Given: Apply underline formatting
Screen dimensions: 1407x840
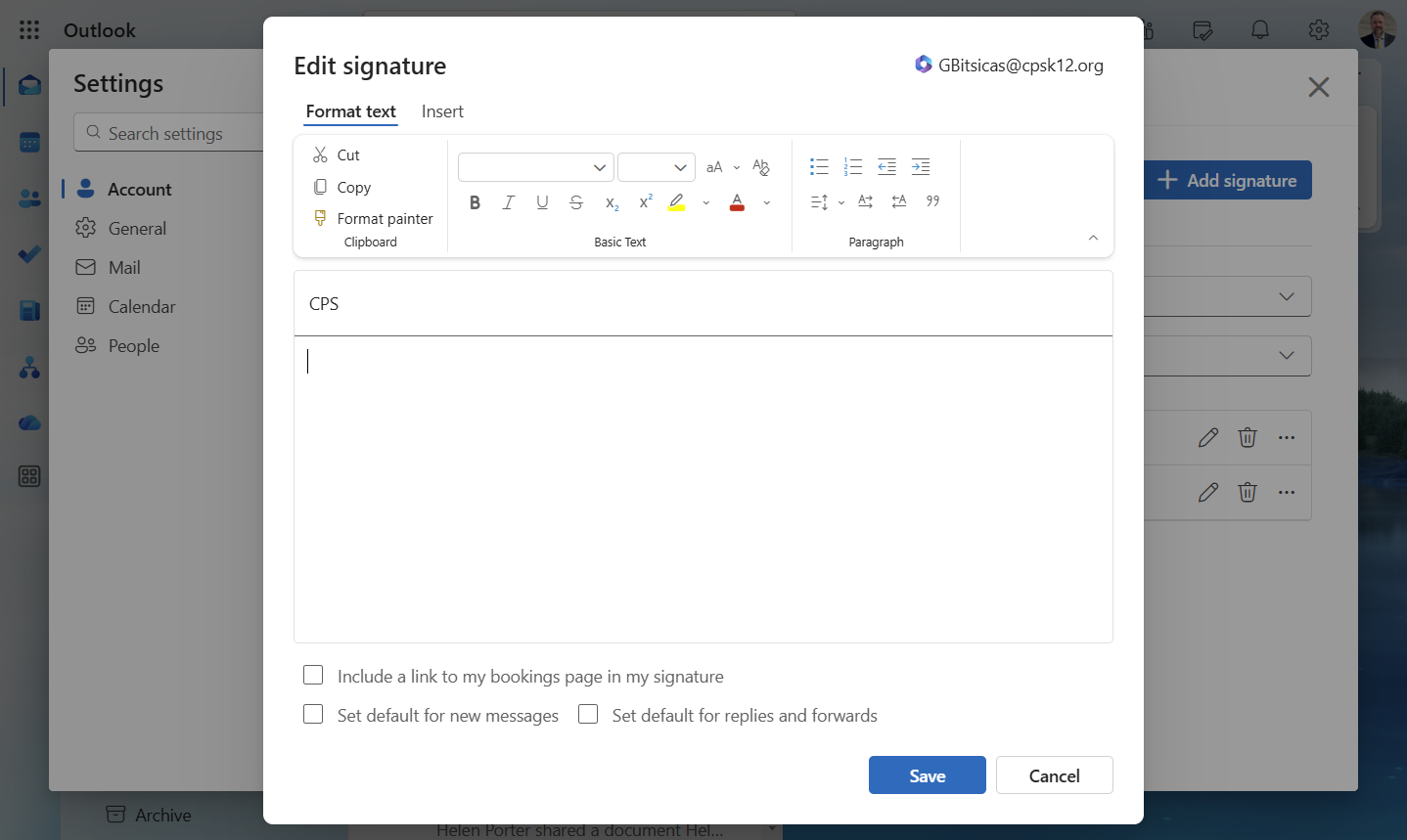Looking at the screenshot, I should (542, 202).
